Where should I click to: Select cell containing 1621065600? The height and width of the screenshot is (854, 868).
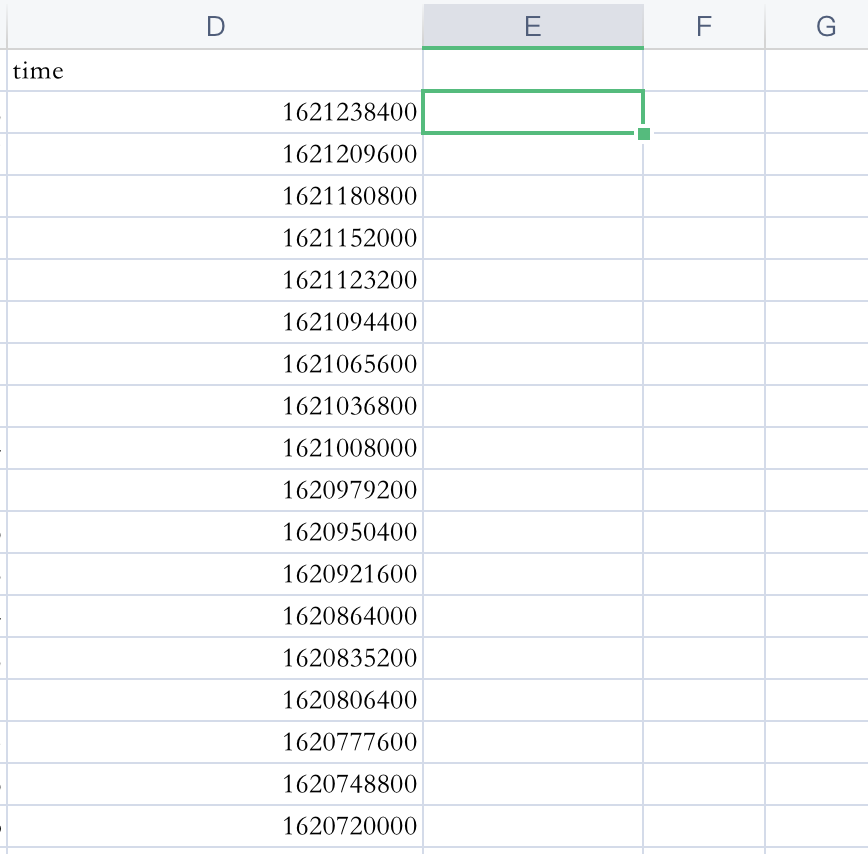[x=215, y=365]
